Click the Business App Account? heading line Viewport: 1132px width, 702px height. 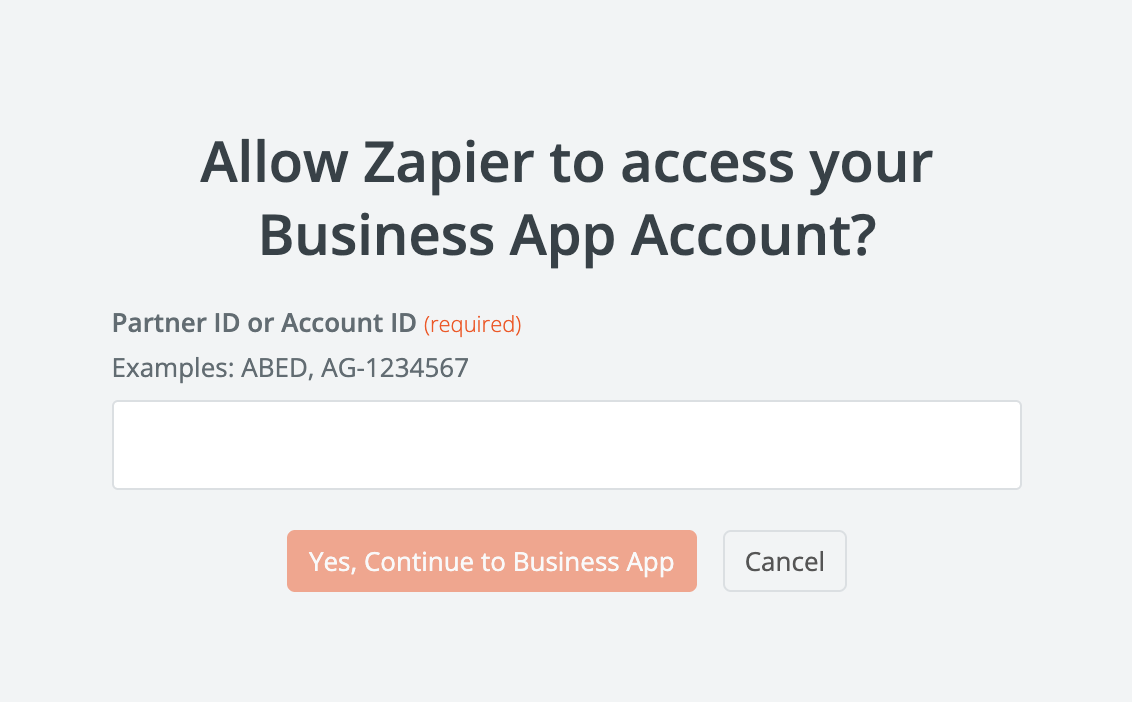(x=566, y=236)
